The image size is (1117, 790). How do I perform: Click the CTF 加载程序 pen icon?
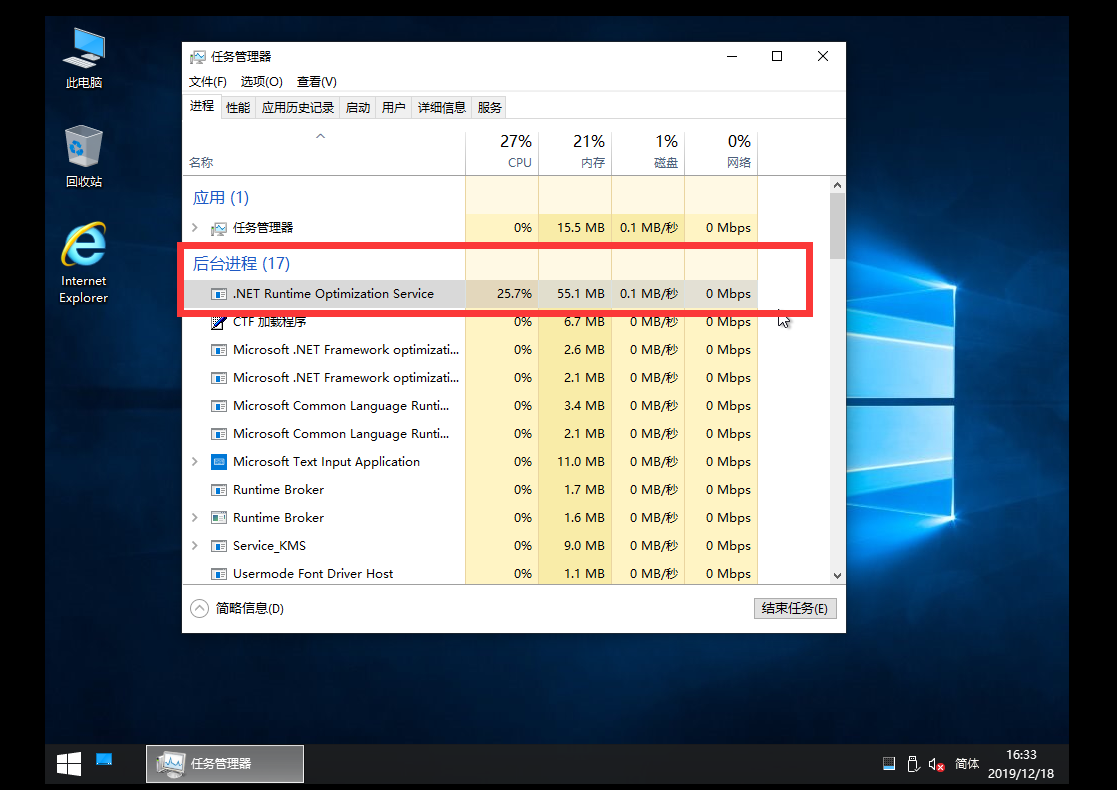219,322
